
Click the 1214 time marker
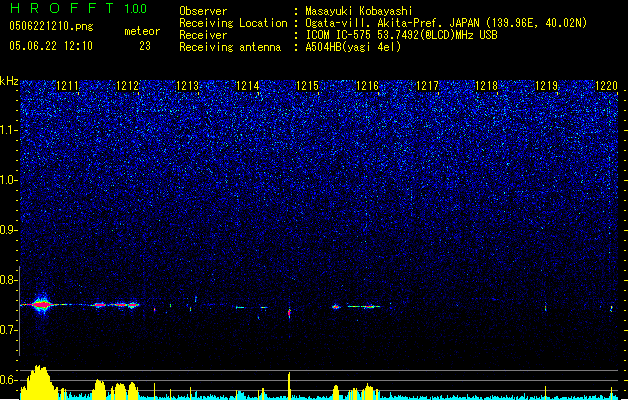coord(247,86)
